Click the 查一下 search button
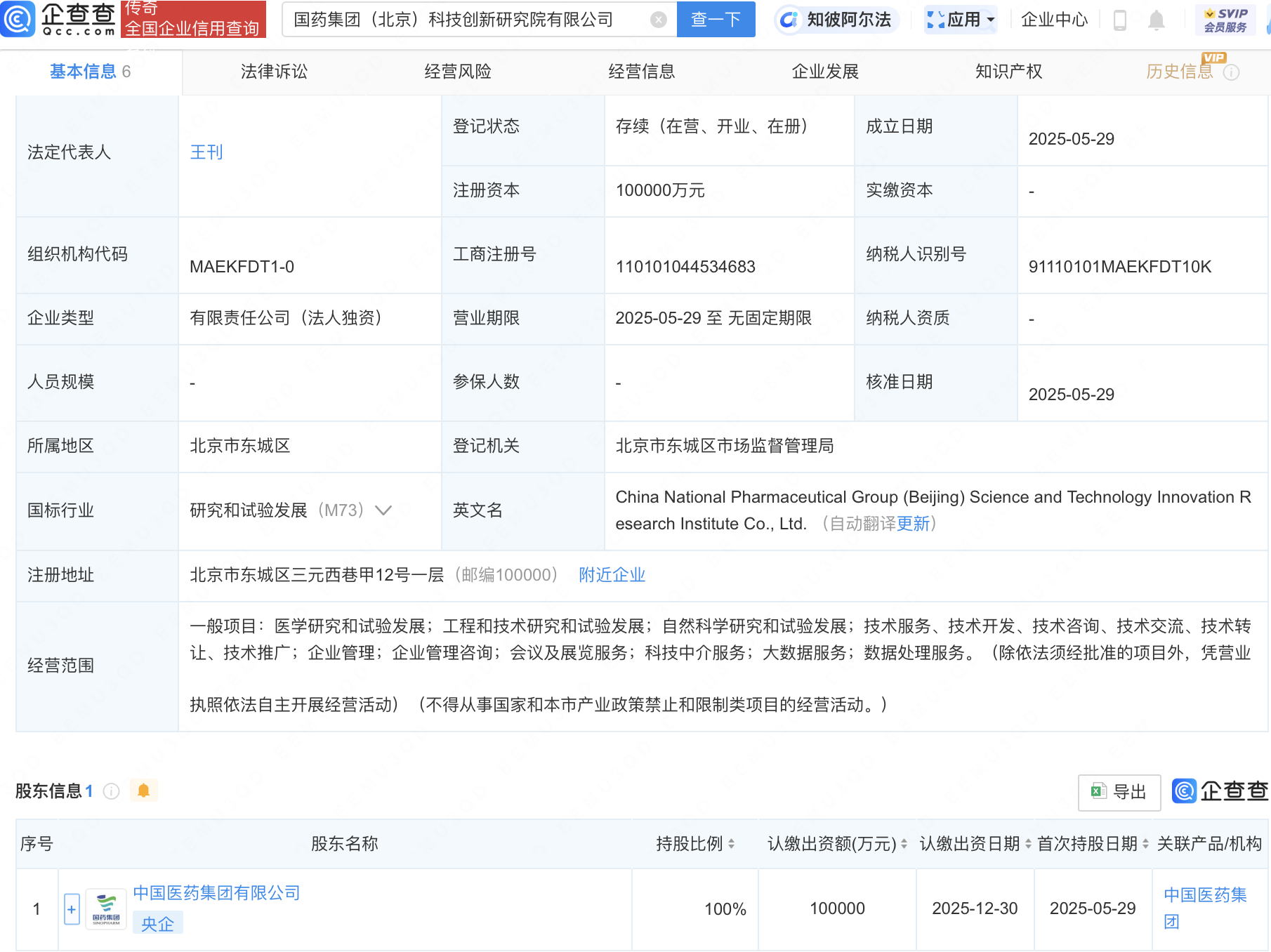 tap(716, 20)
